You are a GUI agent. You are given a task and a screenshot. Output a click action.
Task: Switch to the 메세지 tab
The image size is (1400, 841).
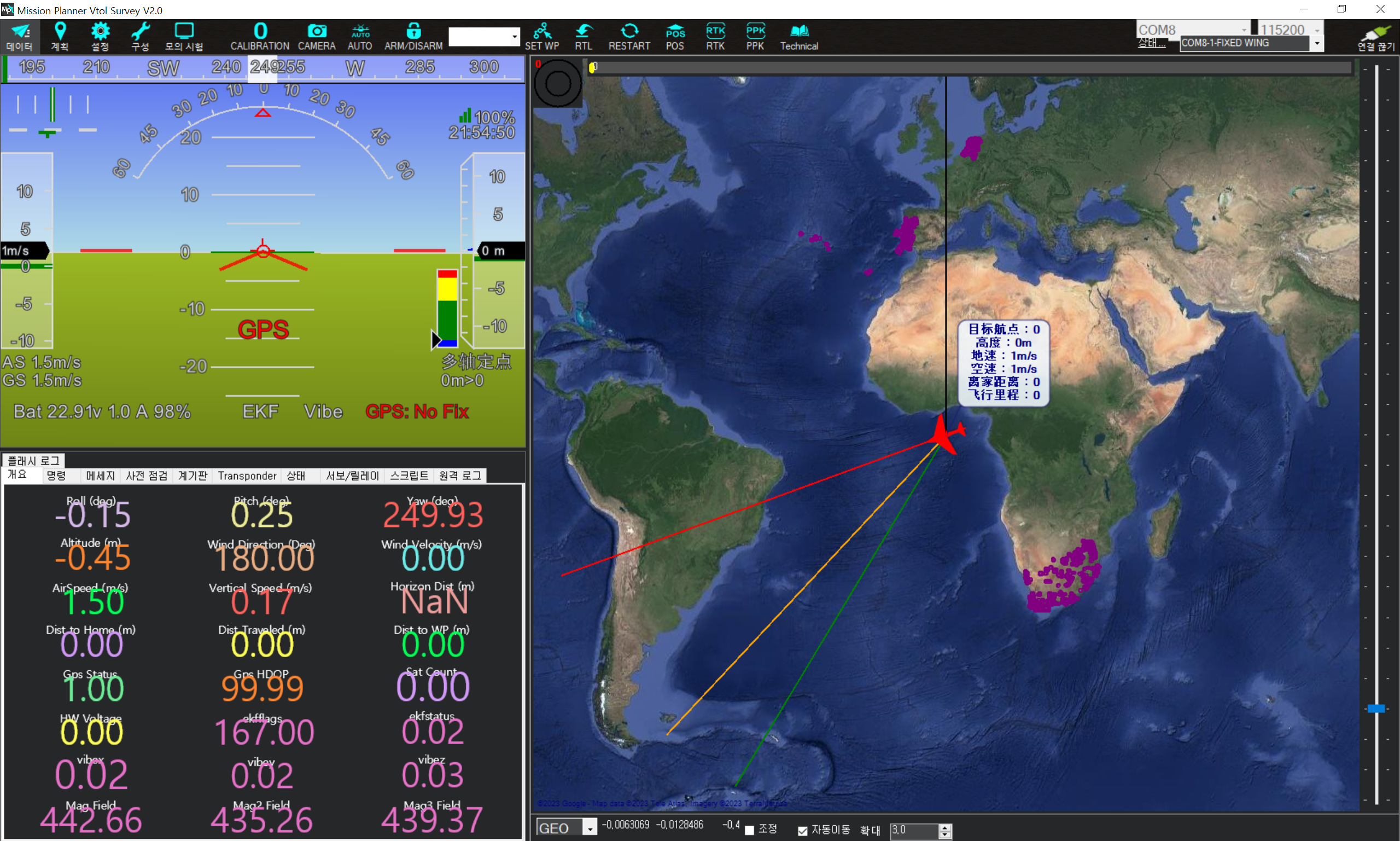click(x=100, y=475)
